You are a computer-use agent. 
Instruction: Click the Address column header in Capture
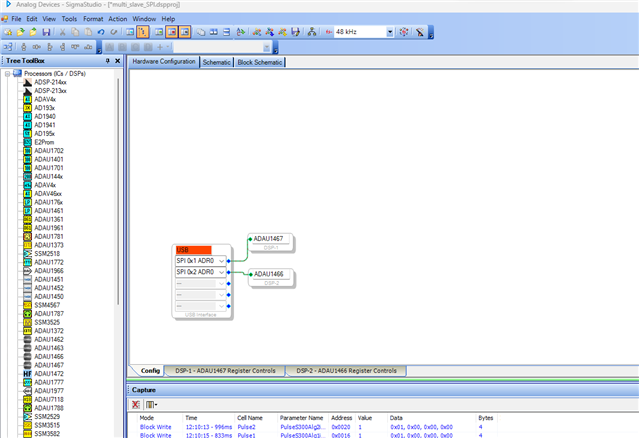(342, 418)
